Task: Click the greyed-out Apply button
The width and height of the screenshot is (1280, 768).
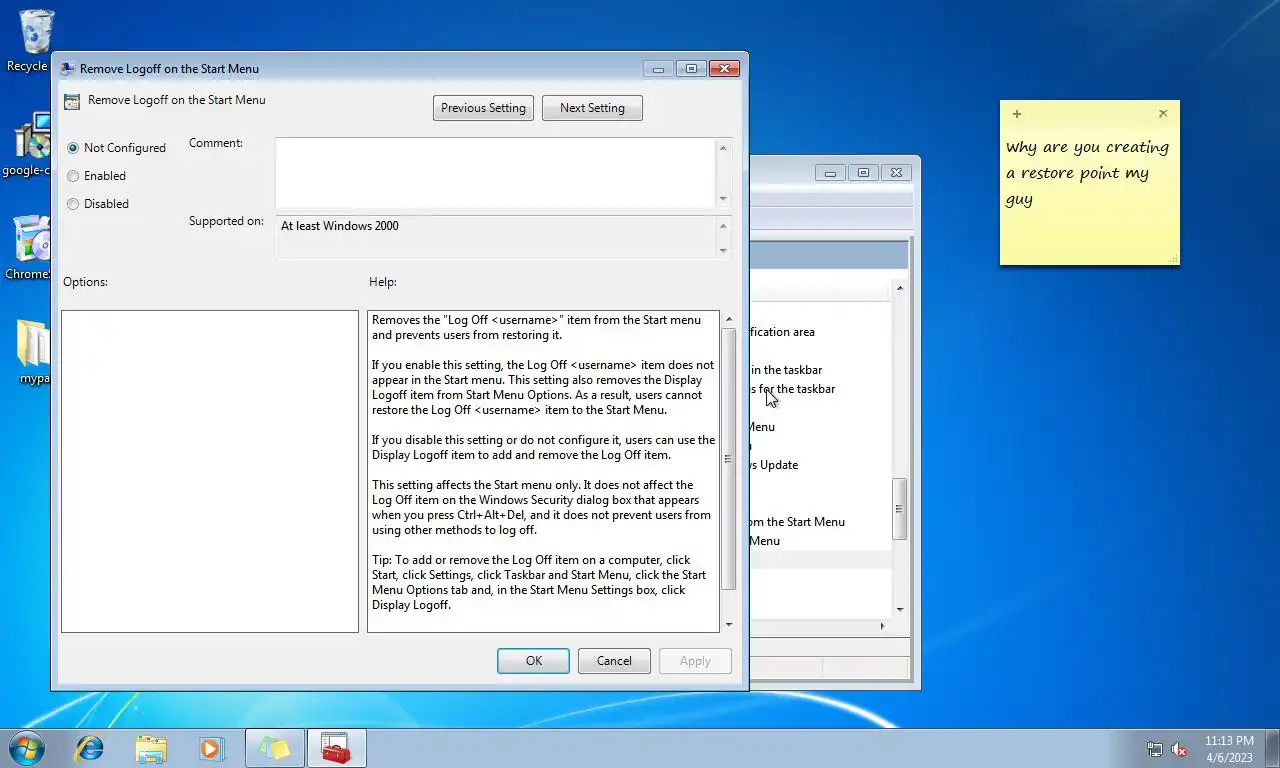Action: tap(695, 661)
